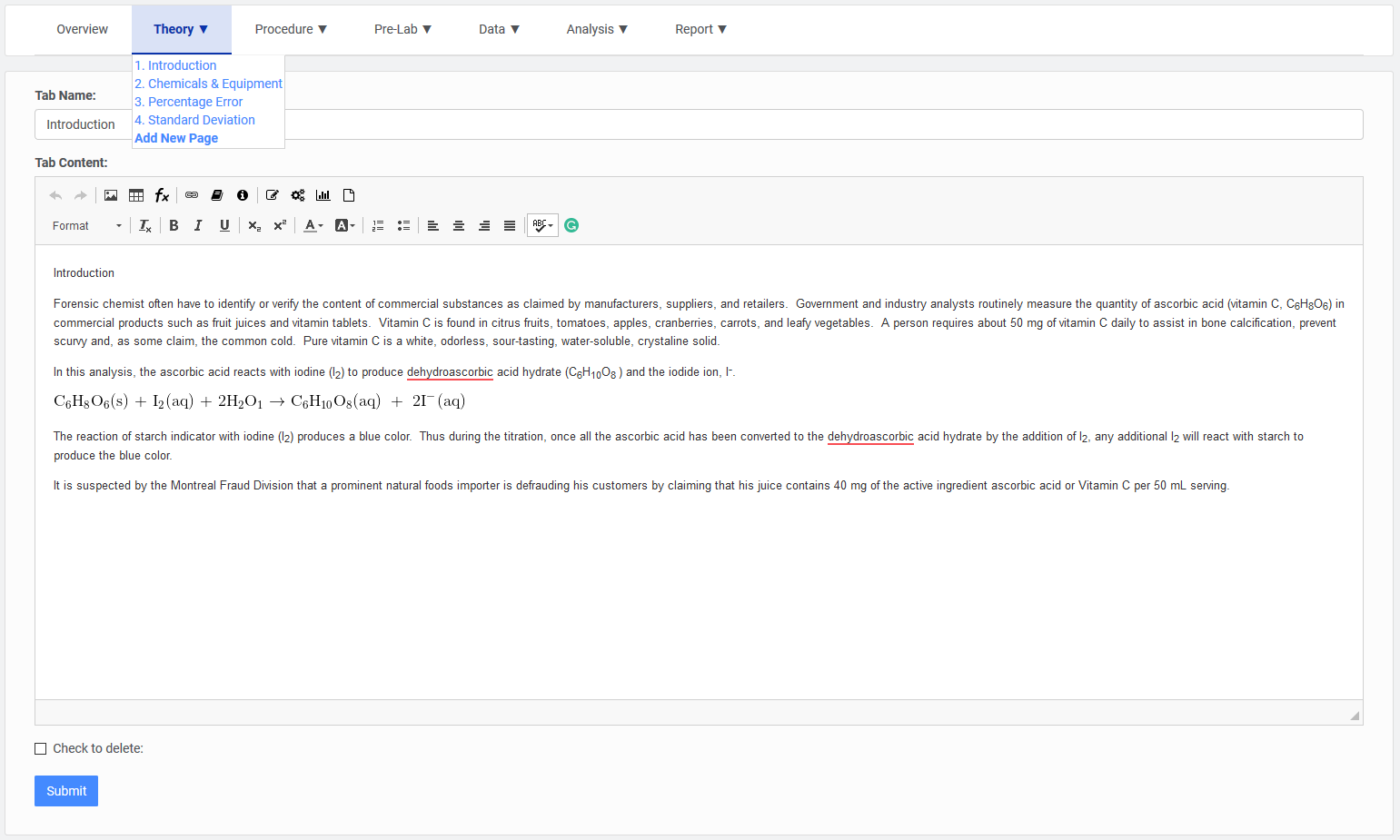Remove formatting with the Tx icon

click(x=145, y=225)
